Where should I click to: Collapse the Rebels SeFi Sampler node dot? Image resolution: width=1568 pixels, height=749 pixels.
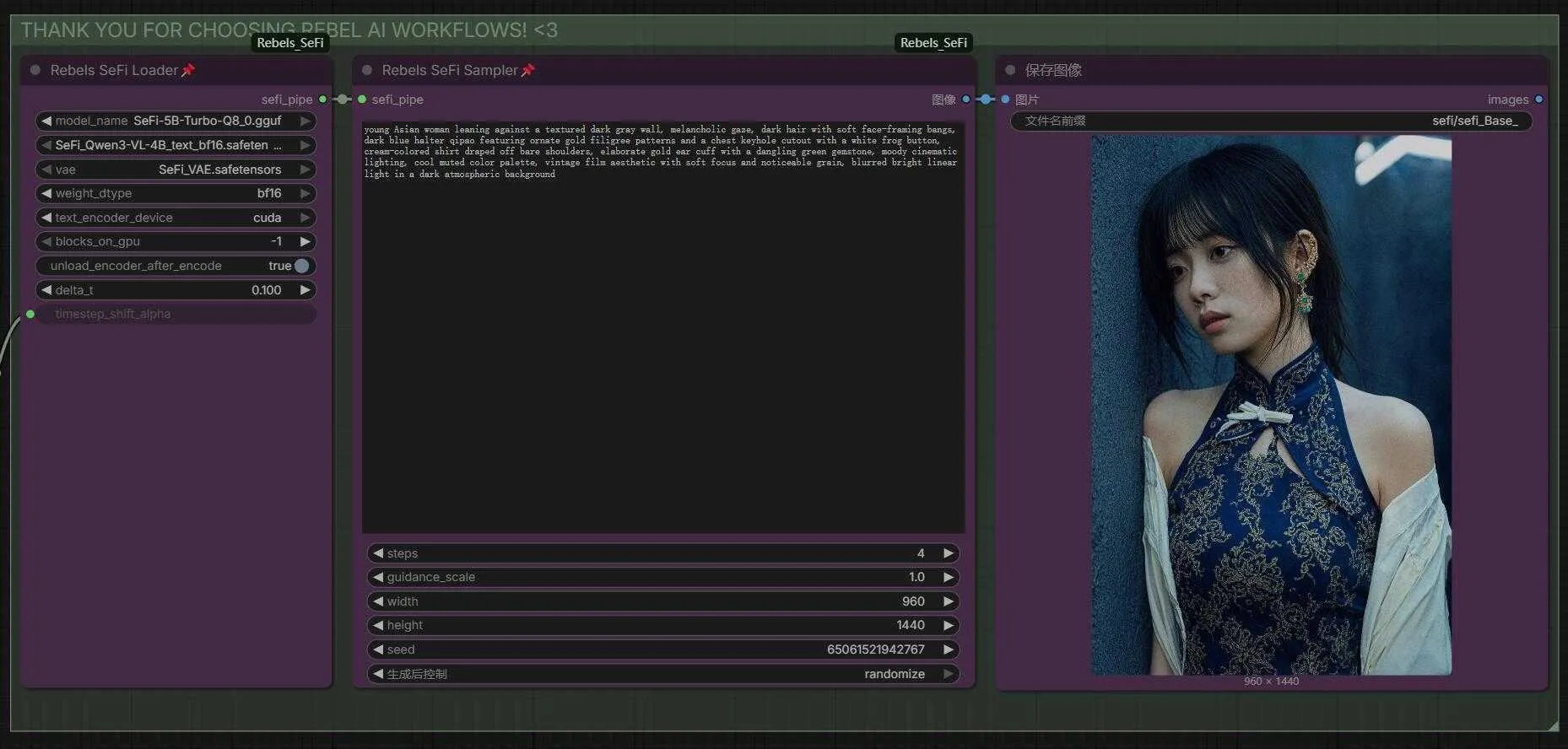click(367, 70)
